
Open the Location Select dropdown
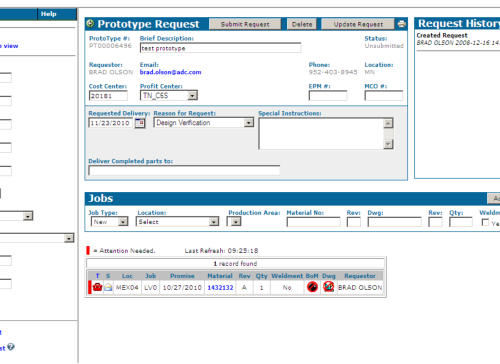tap(214, 221)
